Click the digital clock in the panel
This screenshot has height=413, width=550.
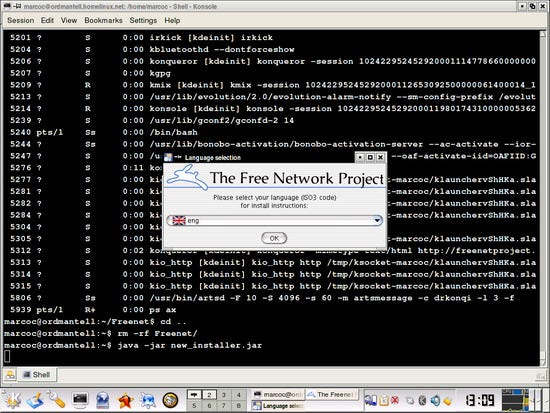[480, 400]
